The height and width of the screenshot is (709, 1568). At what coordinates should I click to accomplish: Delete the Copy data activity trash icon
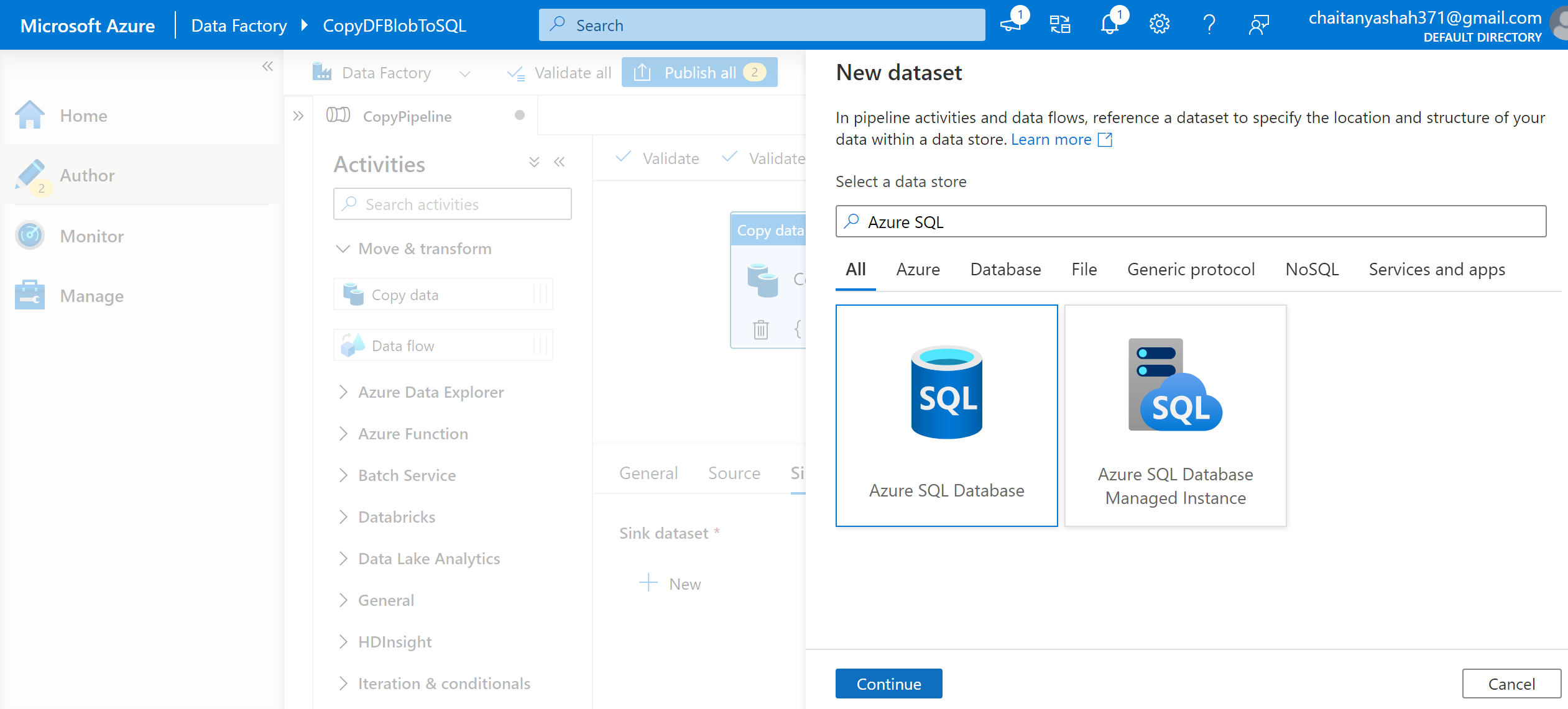[761, 329]
